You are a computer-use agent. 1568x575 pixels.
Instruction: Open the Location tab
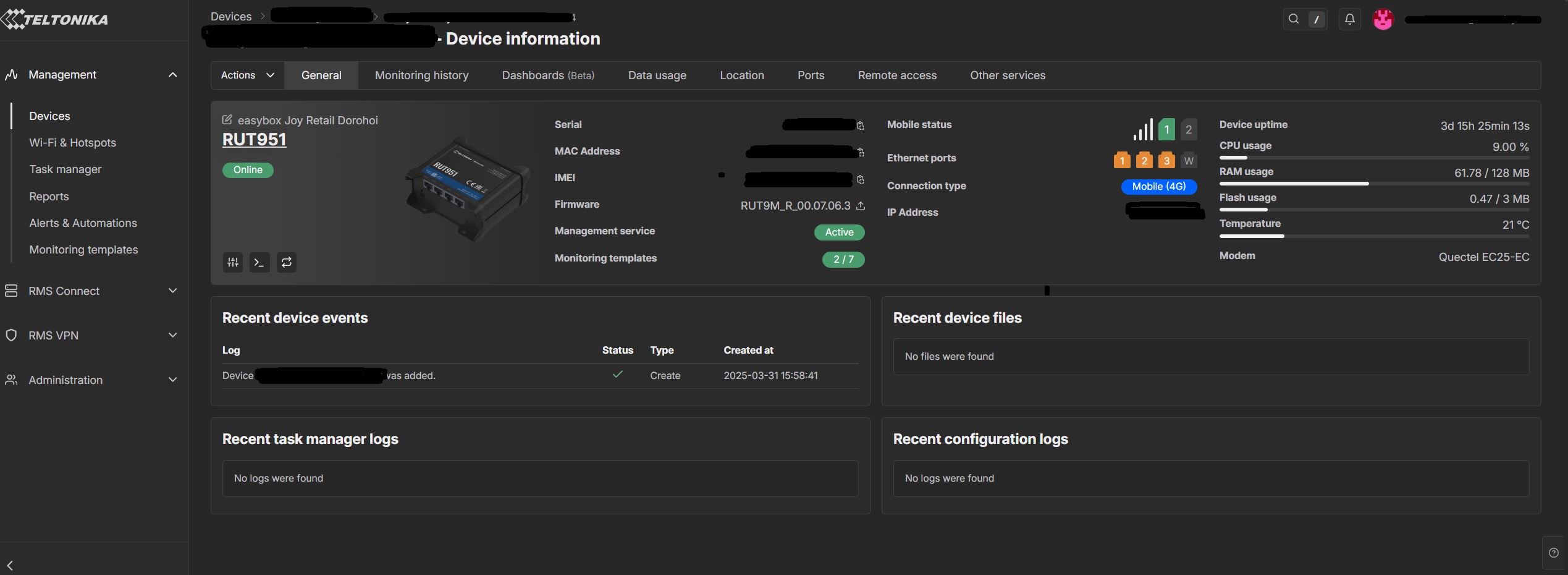click(742, 75)
